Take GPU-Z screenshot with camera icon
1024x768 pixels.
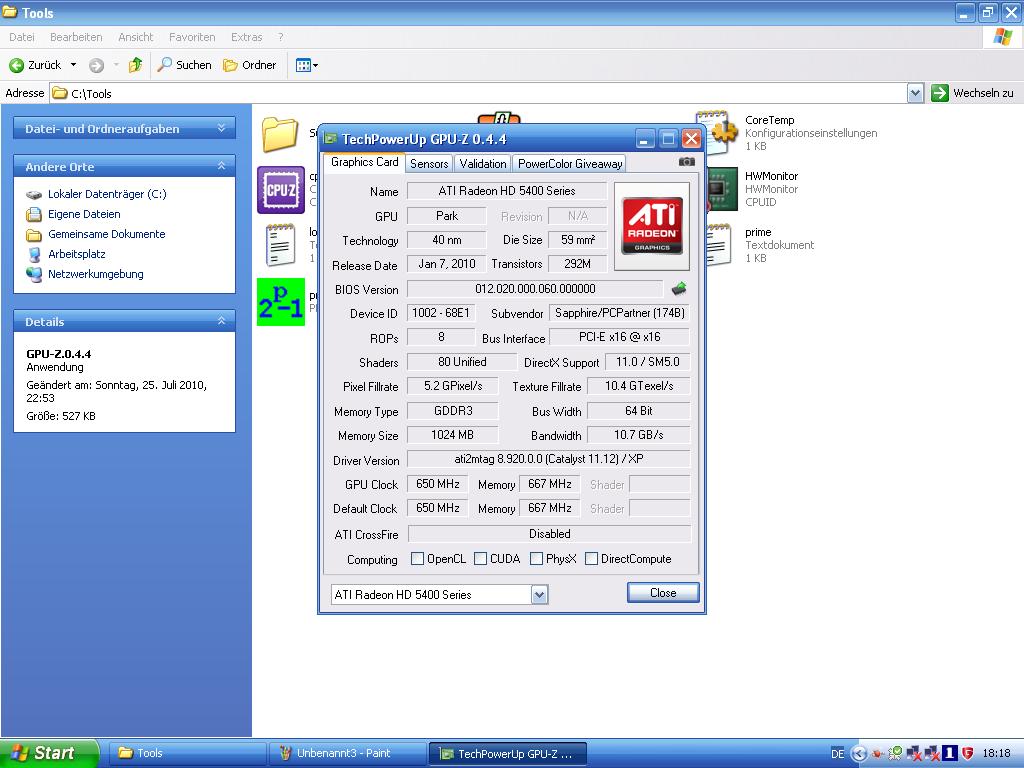click(x=686, y=161)
